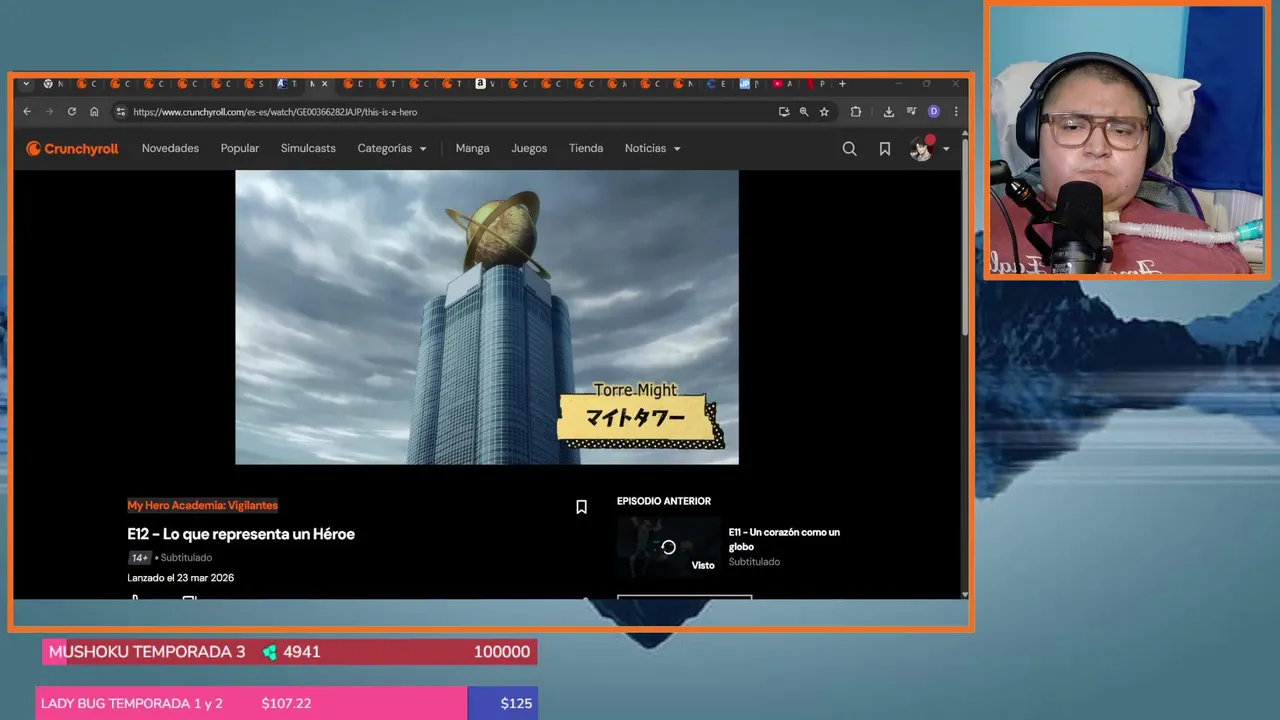The image size is (1280, 720).
Task: Expand the Categorías dropdown
Action: (392, 148)
